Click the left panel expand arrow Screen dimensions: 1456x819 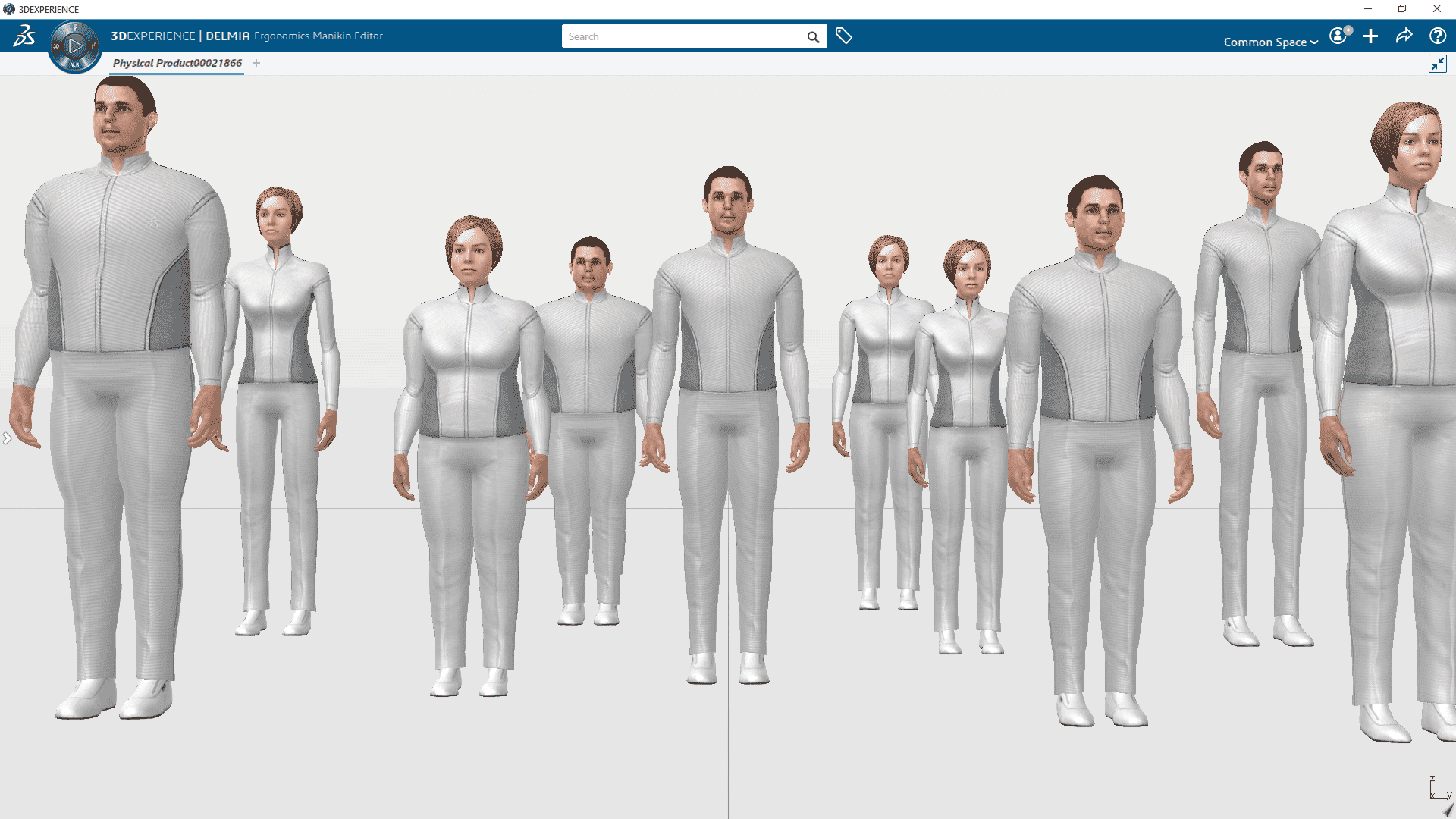[7, 437]
